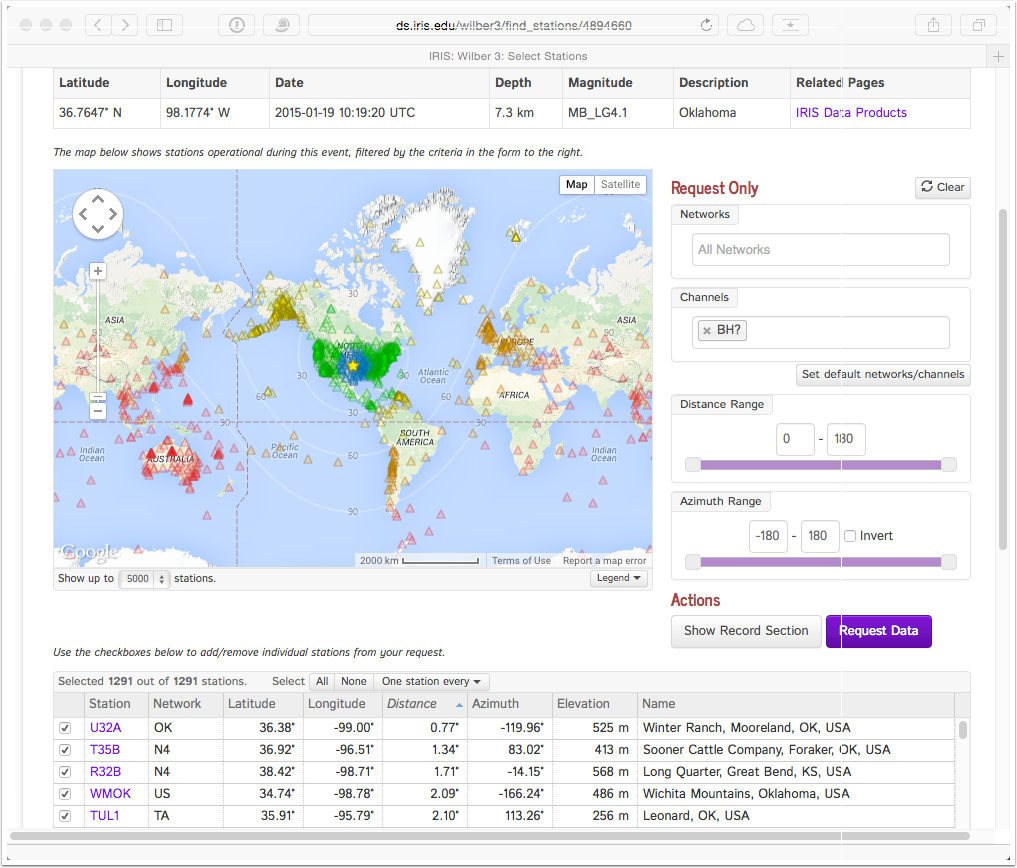Image resolution: width=1017 pixels, height=868 pixels.
Task: Switch to Satellite map view
Action: click(x=620, y=184)
